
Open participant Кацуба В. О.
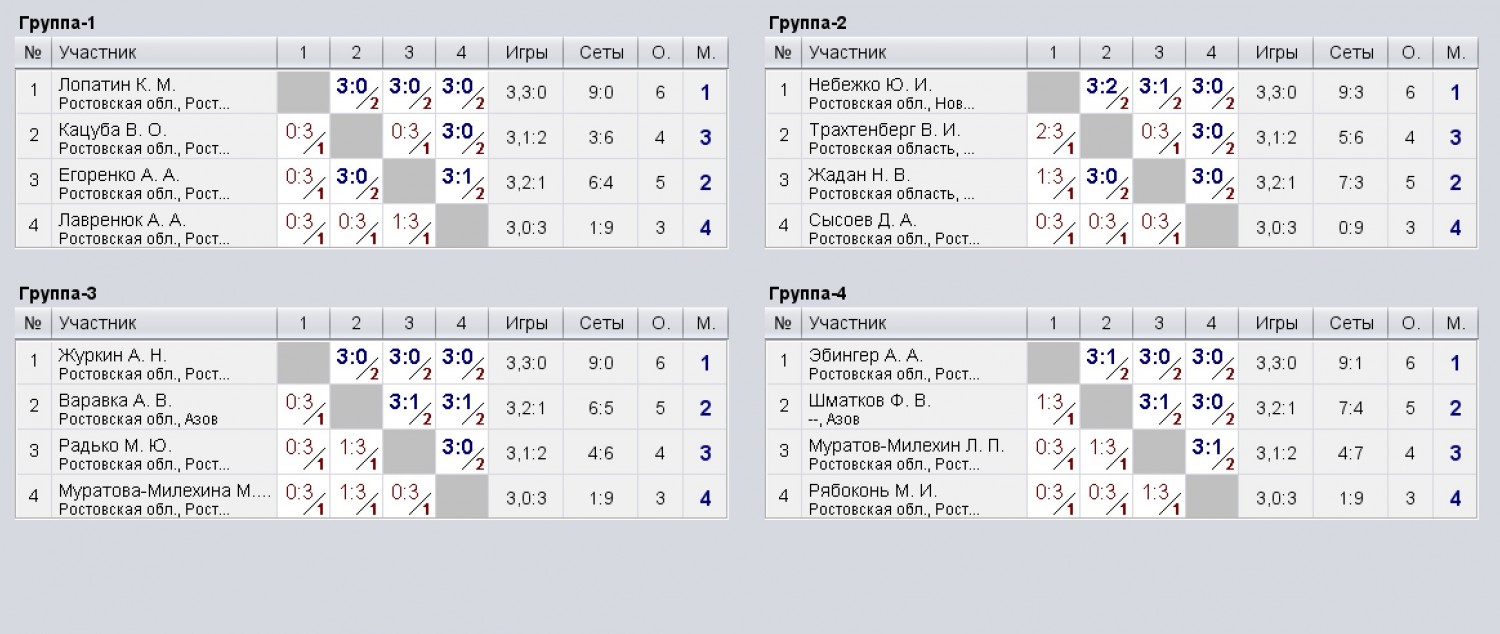pos(112,130)
